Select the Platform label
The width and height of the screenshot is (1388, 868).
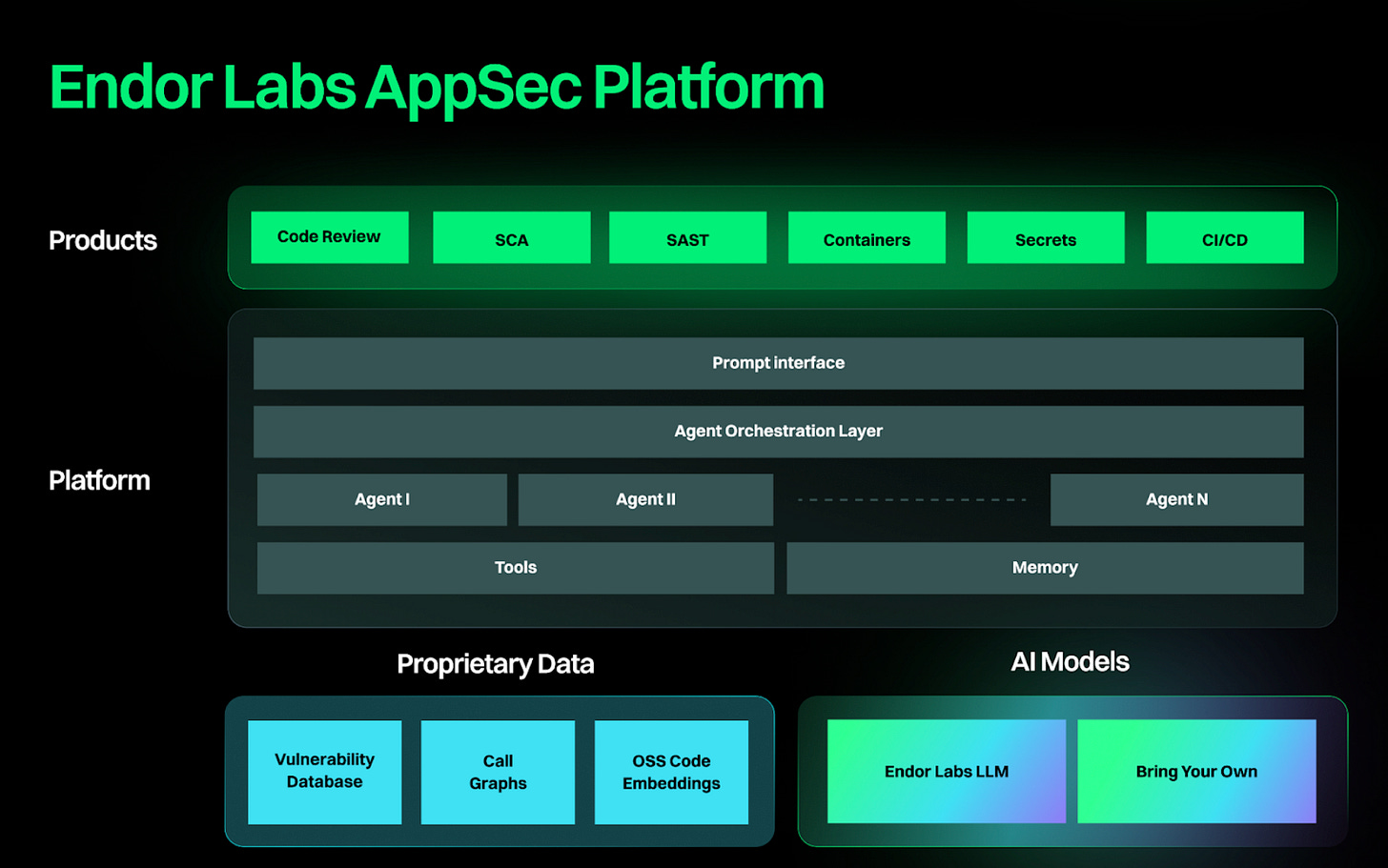click(x=99, y=480)
